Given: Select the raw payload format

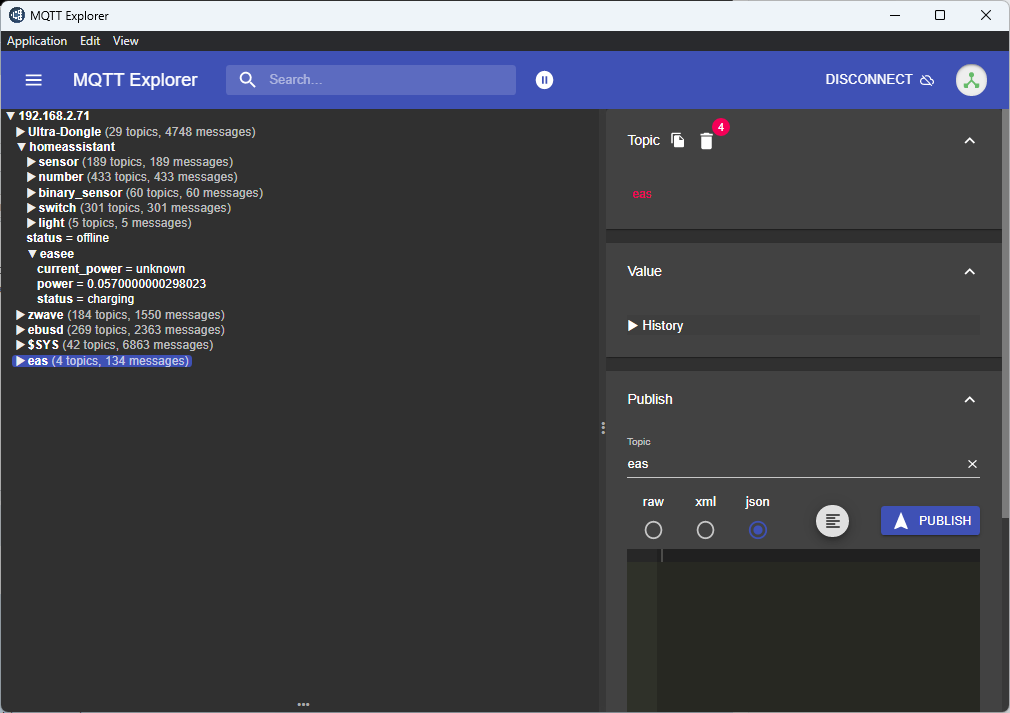Looking at the screenshot, I should [653, 530].
